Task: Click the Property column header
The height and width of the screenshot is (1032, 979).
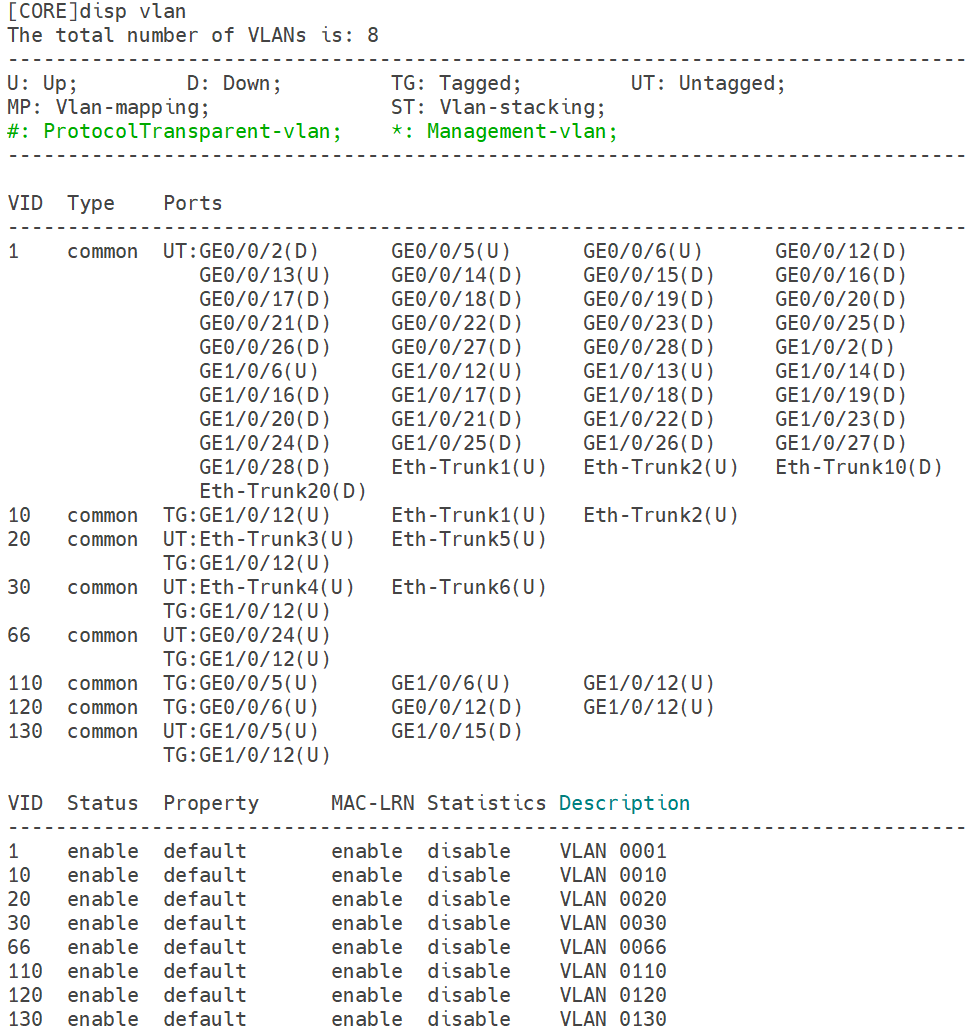Action: [x=211, y=803]
